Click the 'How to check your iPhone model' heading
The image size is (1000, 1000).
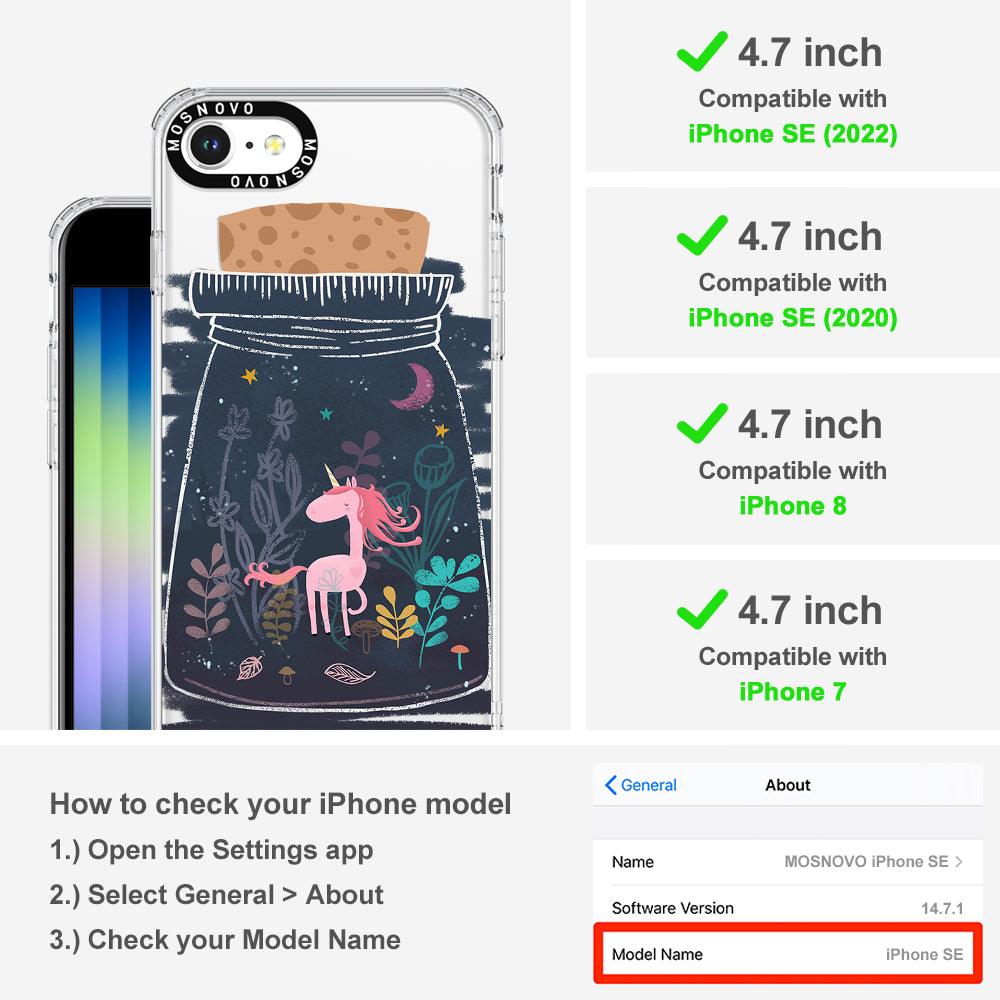click(281, 804)
